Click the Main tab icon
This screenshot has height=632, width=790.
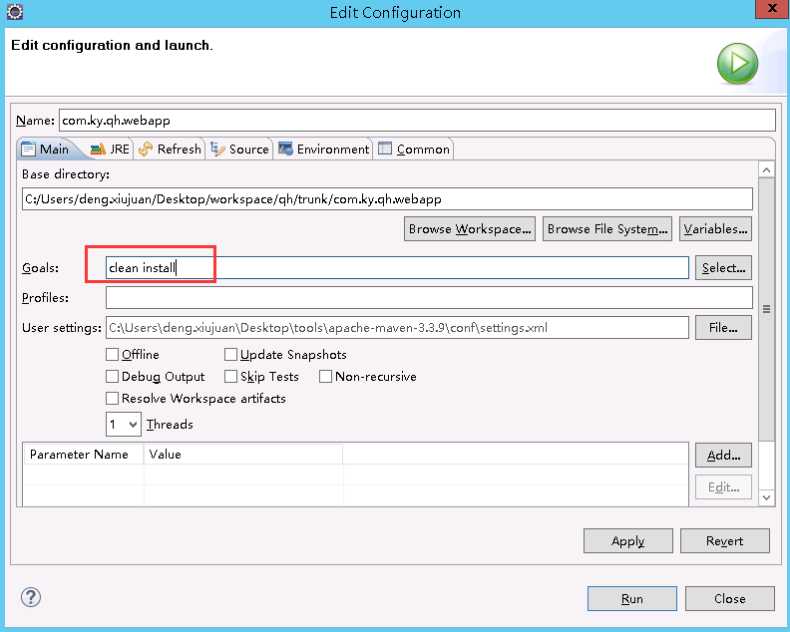coord(29,149)
